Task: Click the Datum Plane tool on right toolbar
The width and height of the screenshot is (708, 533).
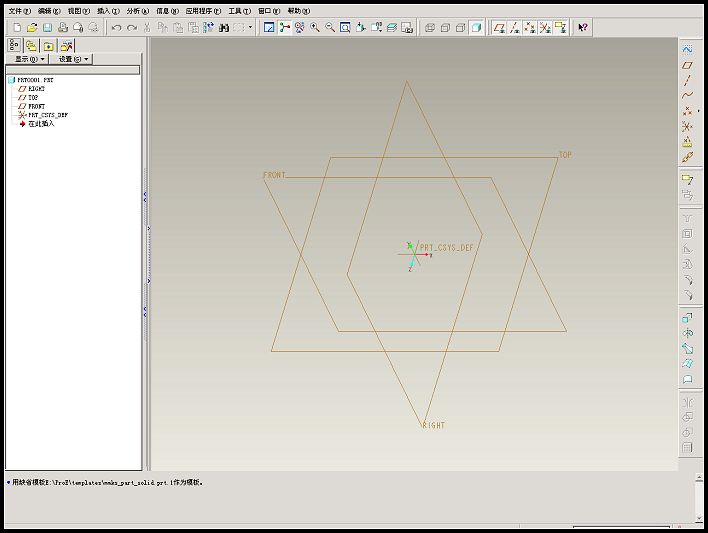Action: tap(687, 65)
